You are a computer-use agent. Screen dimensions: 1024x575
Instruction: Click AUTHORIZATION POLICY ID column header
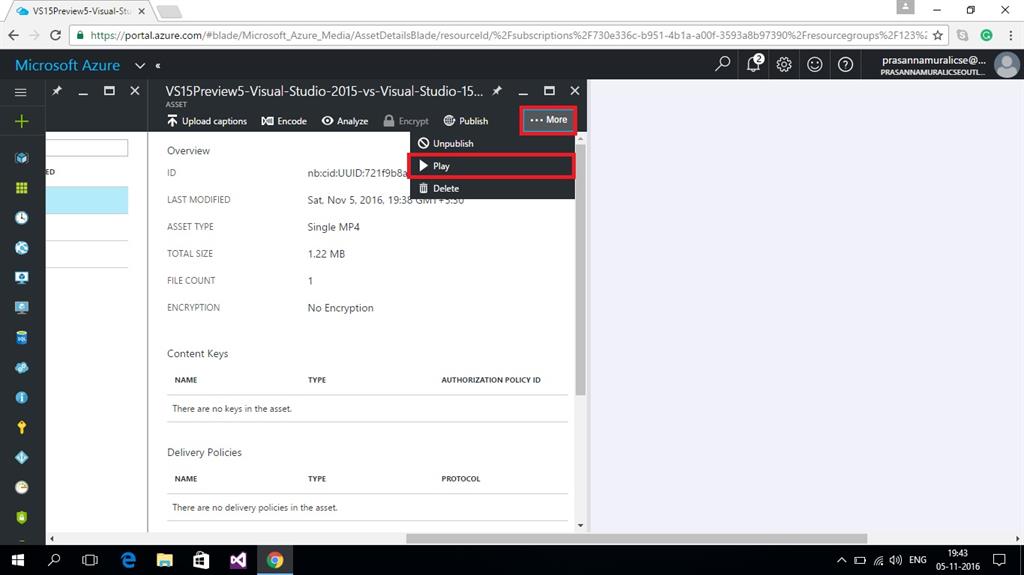(x=491, y=380)
